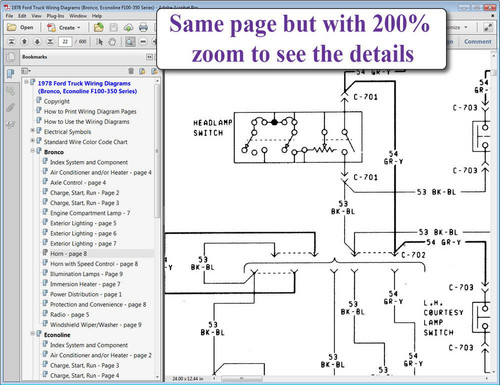Viewport: 500px width, 385px height.
Task: Open the Create dropdown
Action: pos(63,27)
